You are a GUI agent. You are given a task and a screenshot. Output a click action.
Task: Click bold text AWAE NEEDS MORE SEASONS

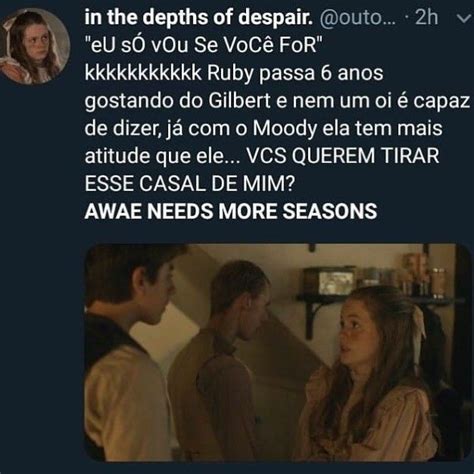(231, 211)
